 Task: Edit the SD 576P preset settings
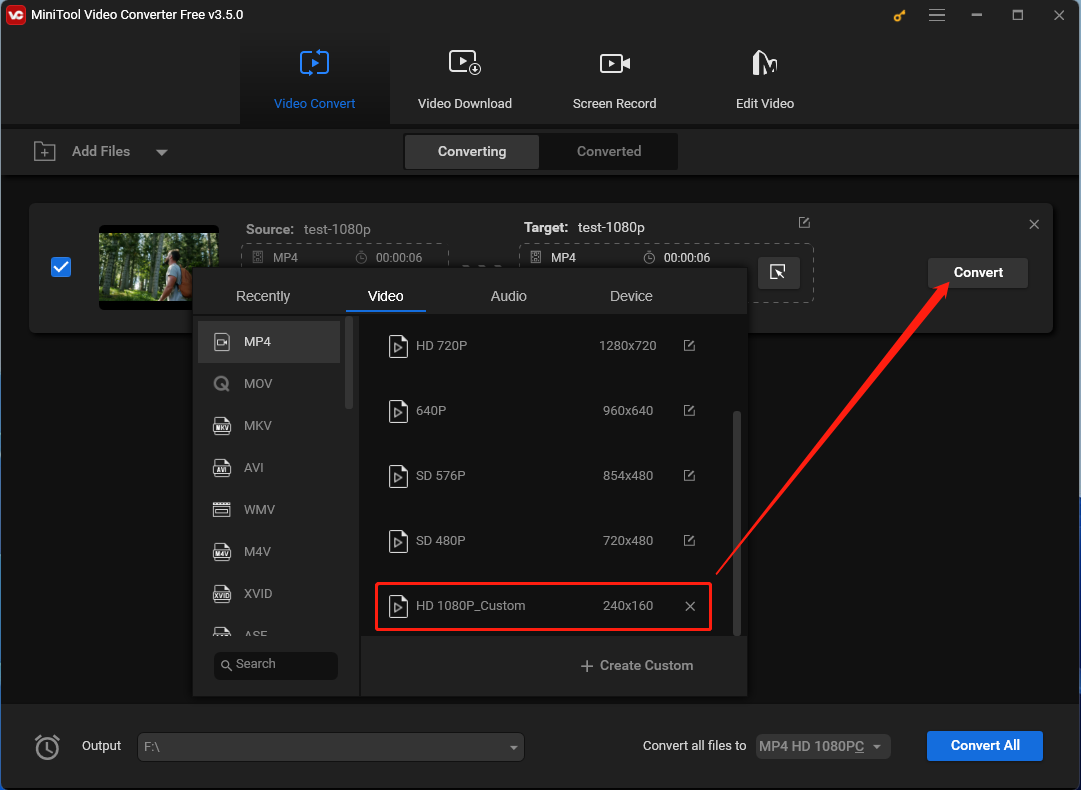(x=689, y=475)
